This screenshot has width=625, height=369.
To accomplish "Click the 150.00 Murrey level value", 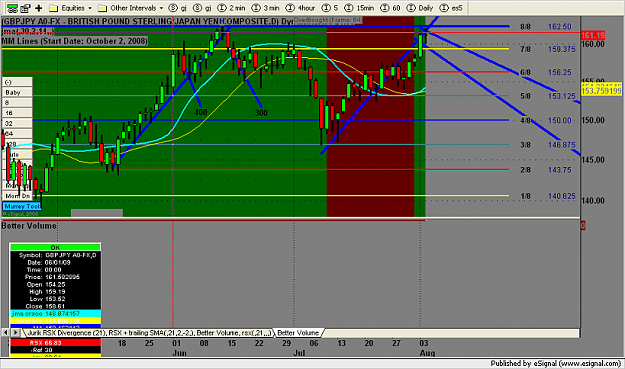I will (560, 120).
